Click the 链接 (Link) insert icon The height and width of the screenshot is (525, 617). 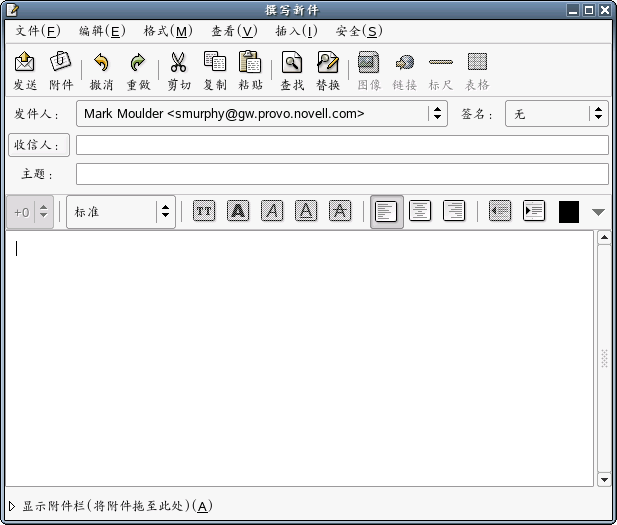click(405, 62)
